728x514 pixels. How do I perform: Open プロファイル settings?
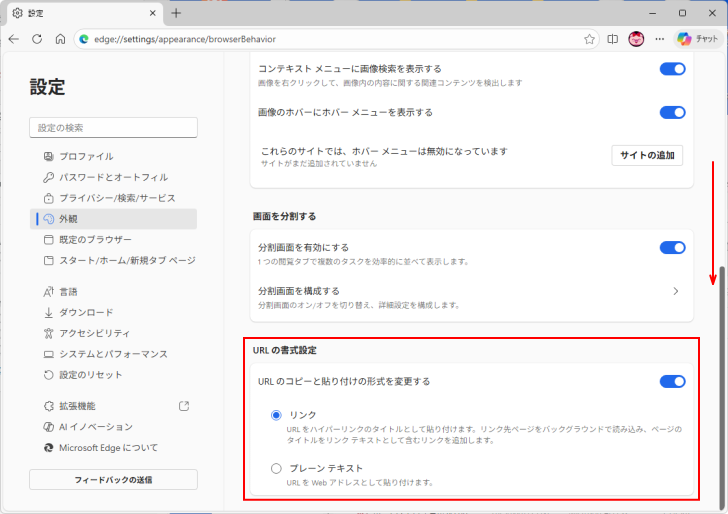point(113,156)
